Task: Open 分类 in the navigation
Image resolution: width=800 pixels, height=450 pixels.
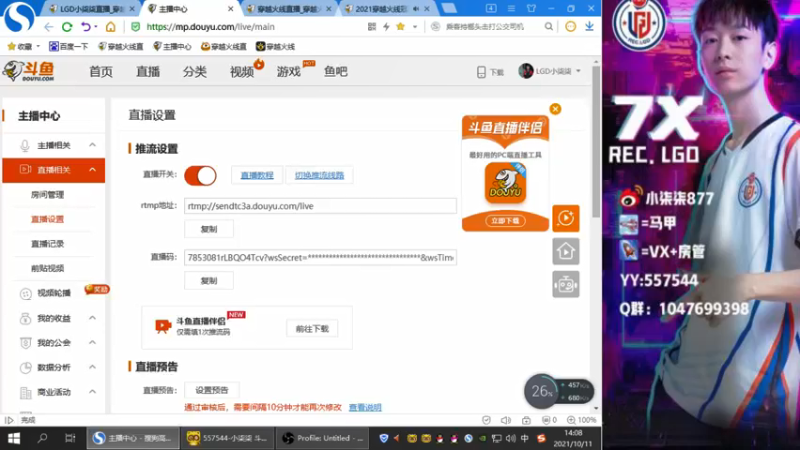Action: pos(195,71)
